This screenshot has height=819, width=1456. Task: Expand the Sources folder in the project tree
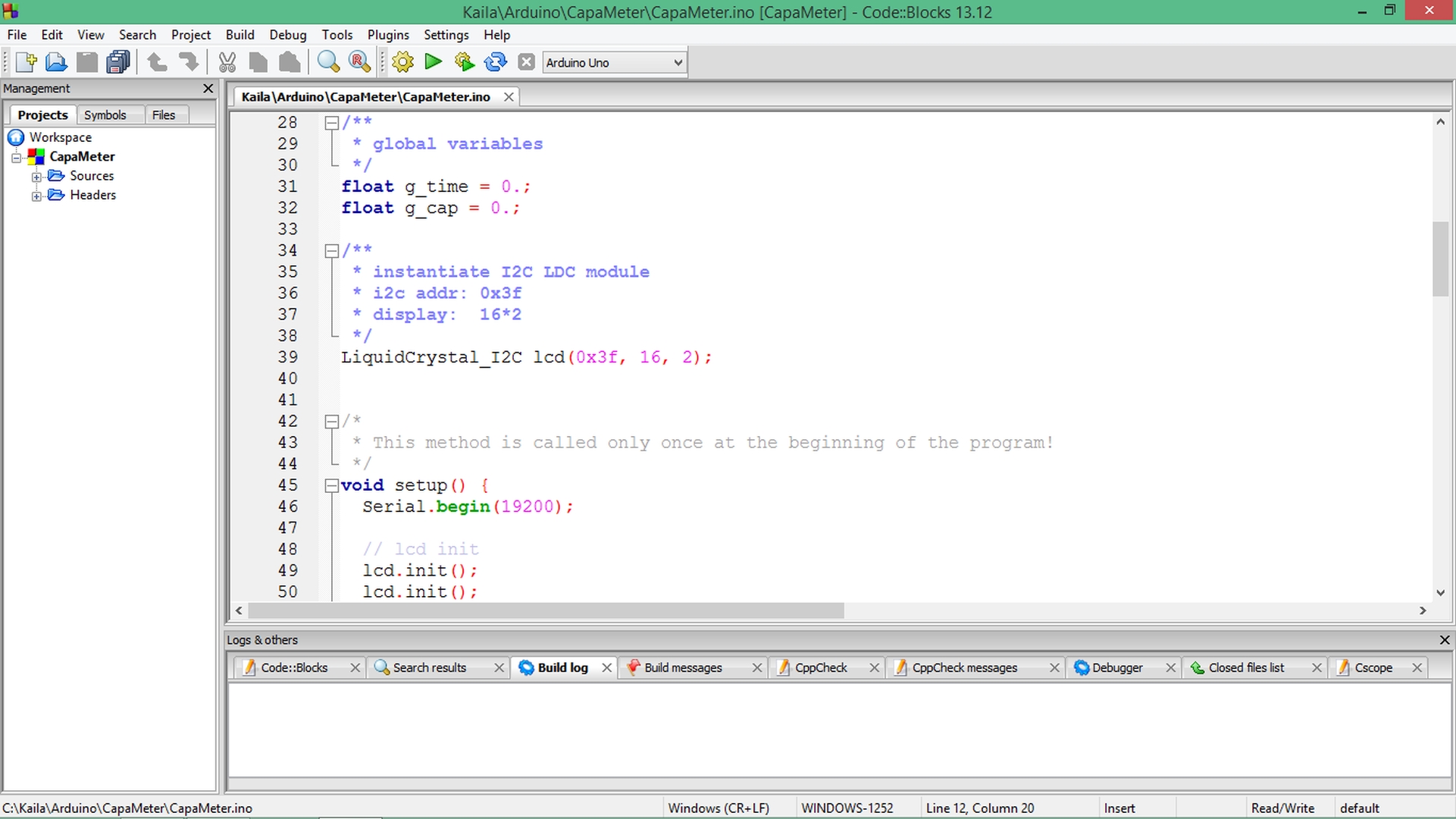pyautogui.click(x=36, y=176)
